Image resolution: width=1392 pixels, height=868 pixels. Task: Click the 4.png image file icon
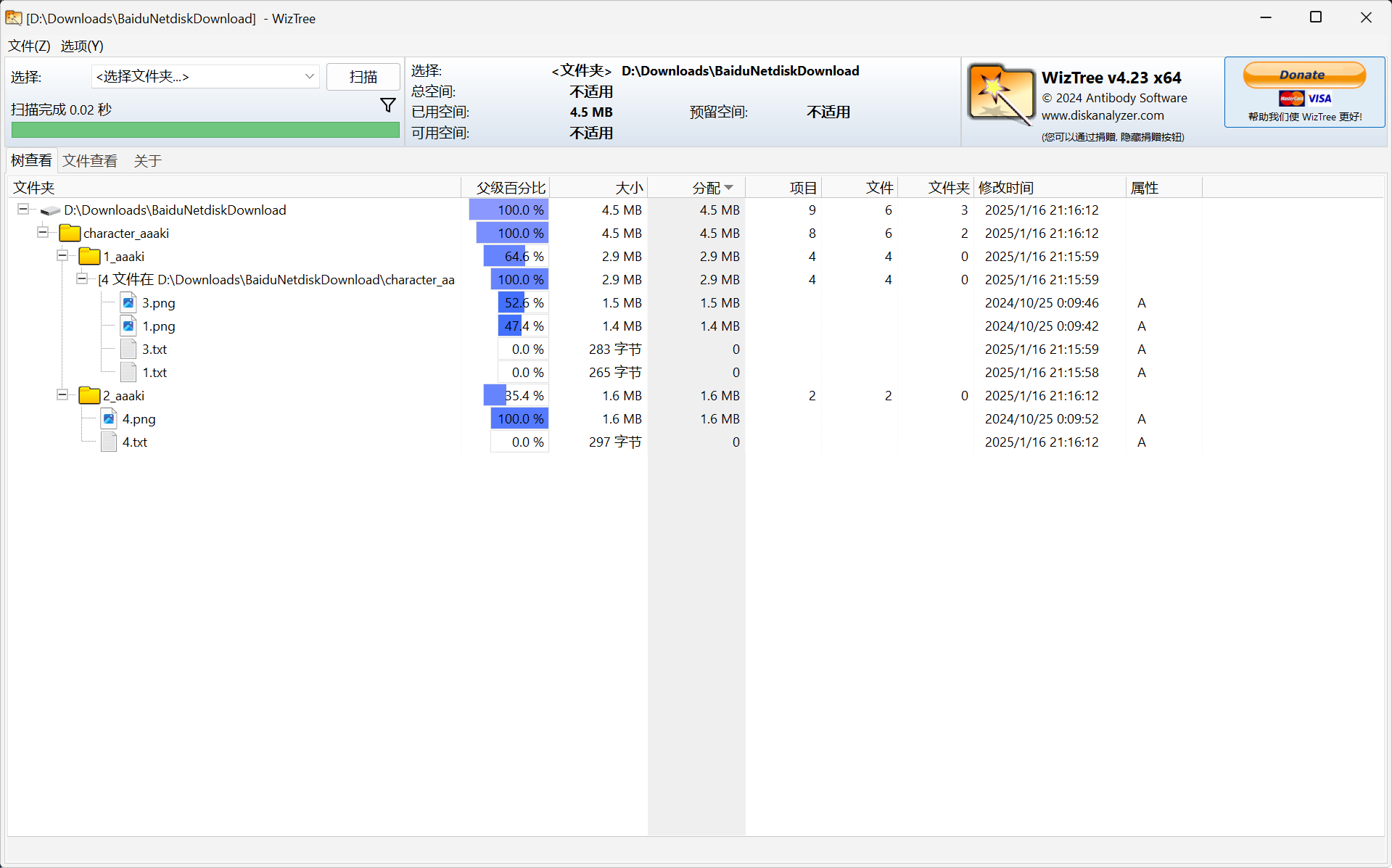[x=109, y=419]
